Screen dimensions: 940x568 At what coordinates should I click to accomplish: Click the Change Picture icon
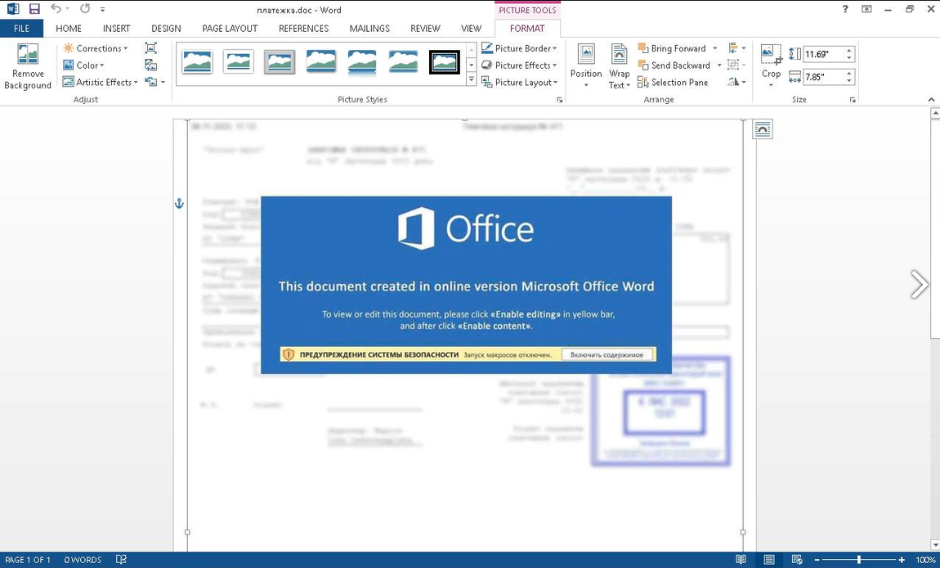(x=151, y=65)
